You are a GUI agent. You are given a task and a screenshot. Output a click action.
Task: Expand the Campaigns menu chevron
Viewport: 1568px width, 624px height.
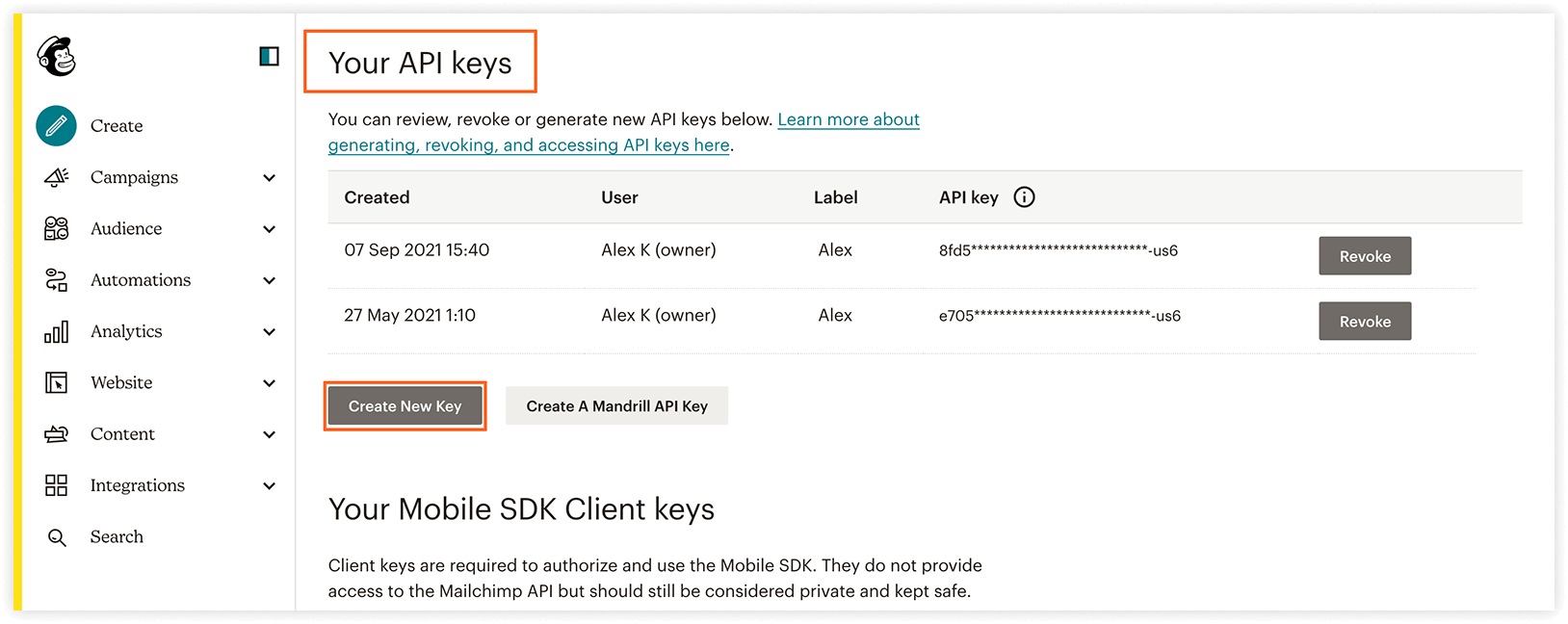tap(270, 178)
